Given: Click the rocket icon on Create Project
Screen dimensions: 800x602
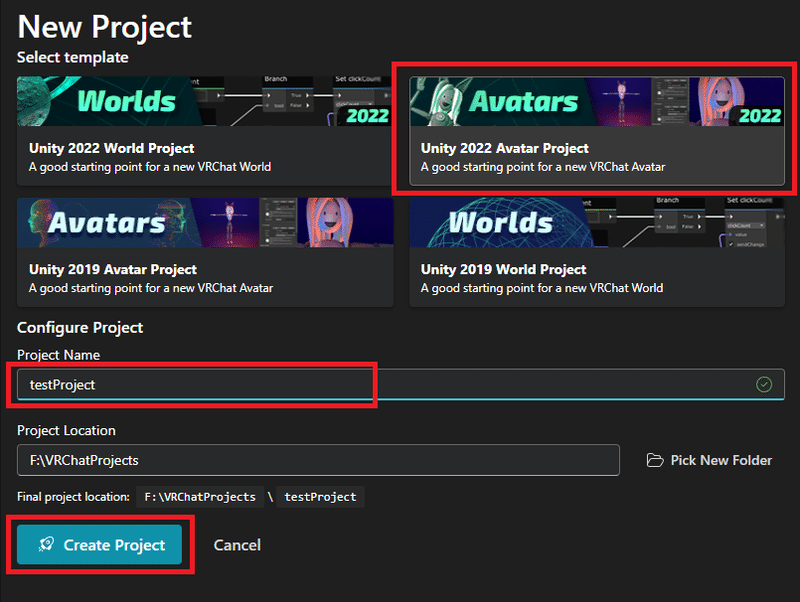Looking at the screenshot, I should pyautogui.click(x=46, y=544).
